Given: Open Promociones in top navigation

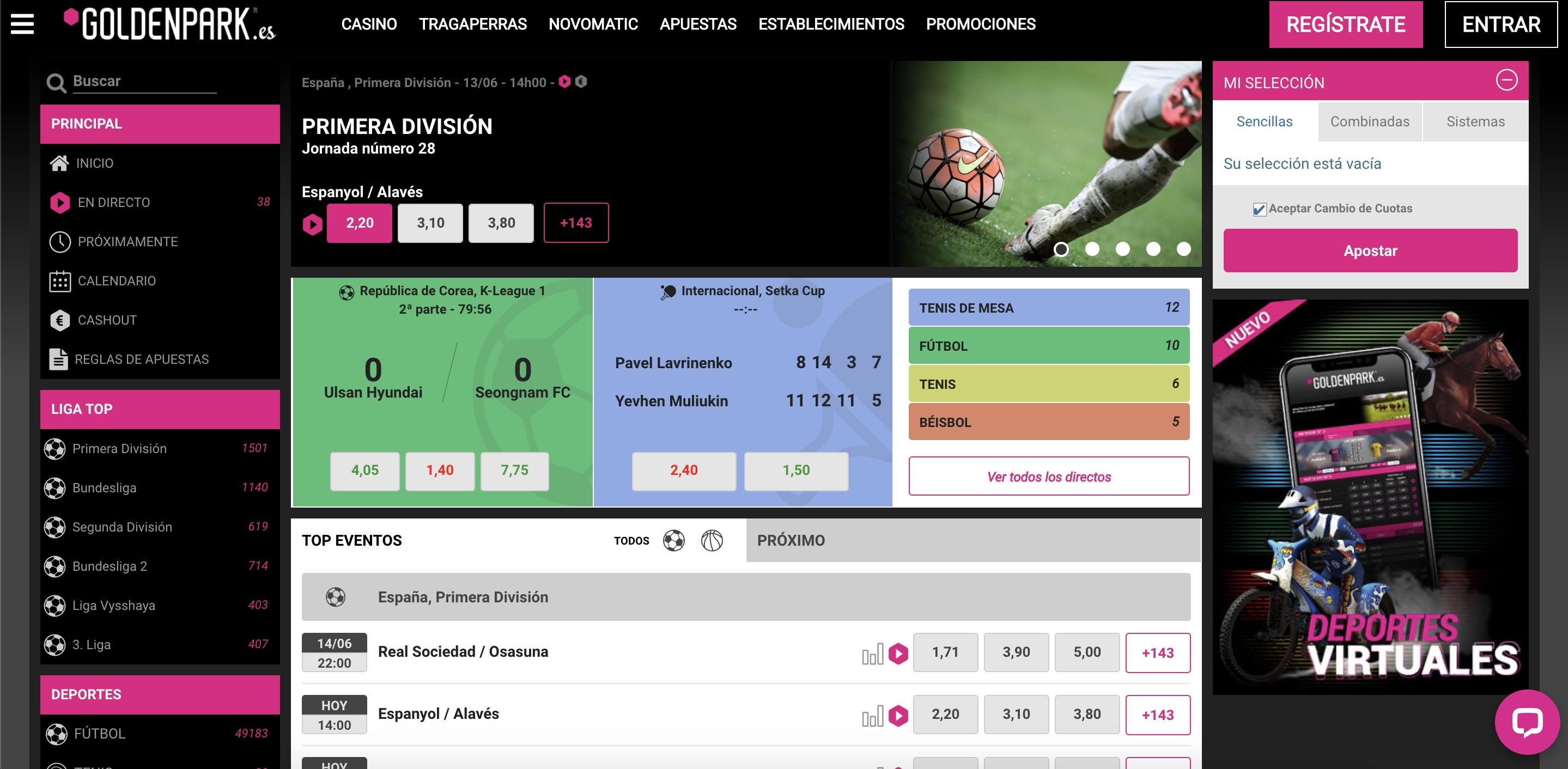Looking at the screenshot, I should 981,25.
